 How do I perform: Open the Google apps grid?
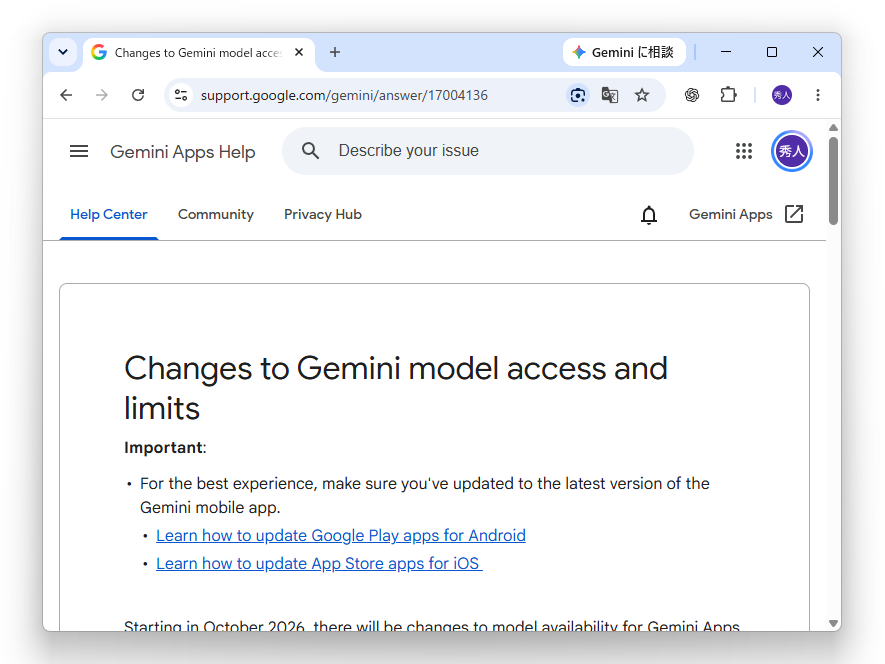[744, 151]
